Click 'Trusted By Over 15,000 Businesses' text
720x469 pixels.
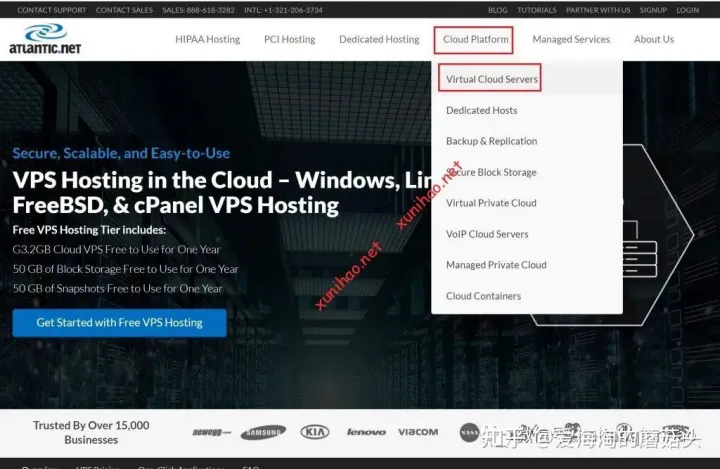pos(91,433)
